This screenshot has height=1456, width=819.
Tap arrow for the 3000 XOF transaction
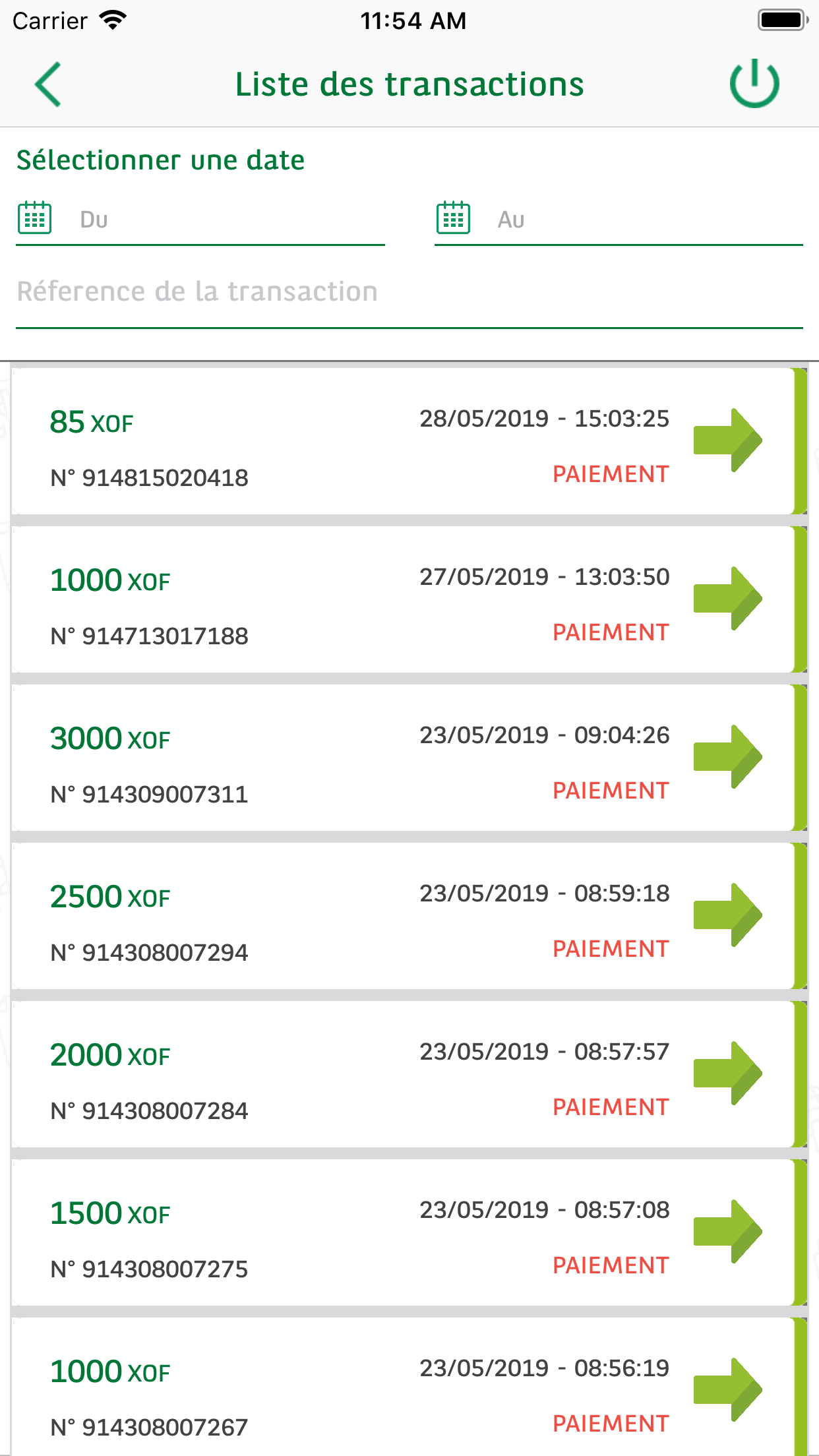pos(727,756)
